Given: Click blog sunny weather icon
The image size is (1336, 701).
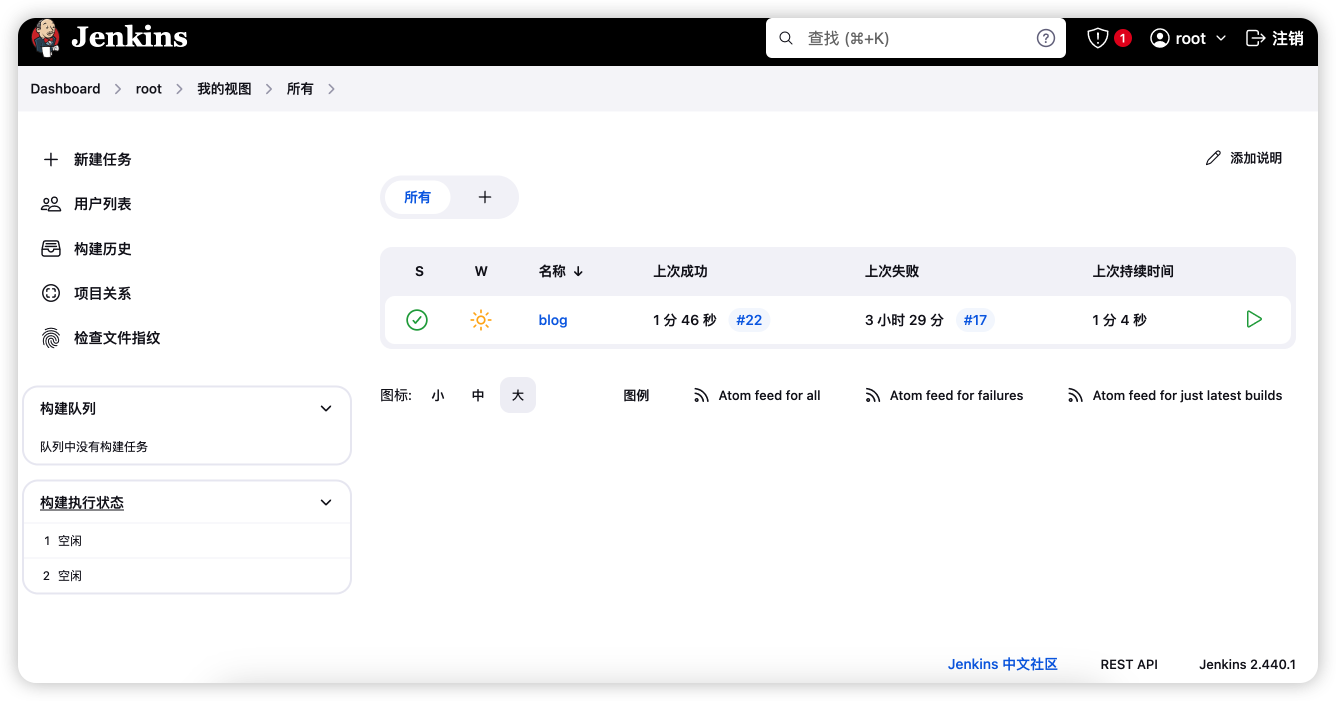Looking at the screenshot, I should point(481,320).
